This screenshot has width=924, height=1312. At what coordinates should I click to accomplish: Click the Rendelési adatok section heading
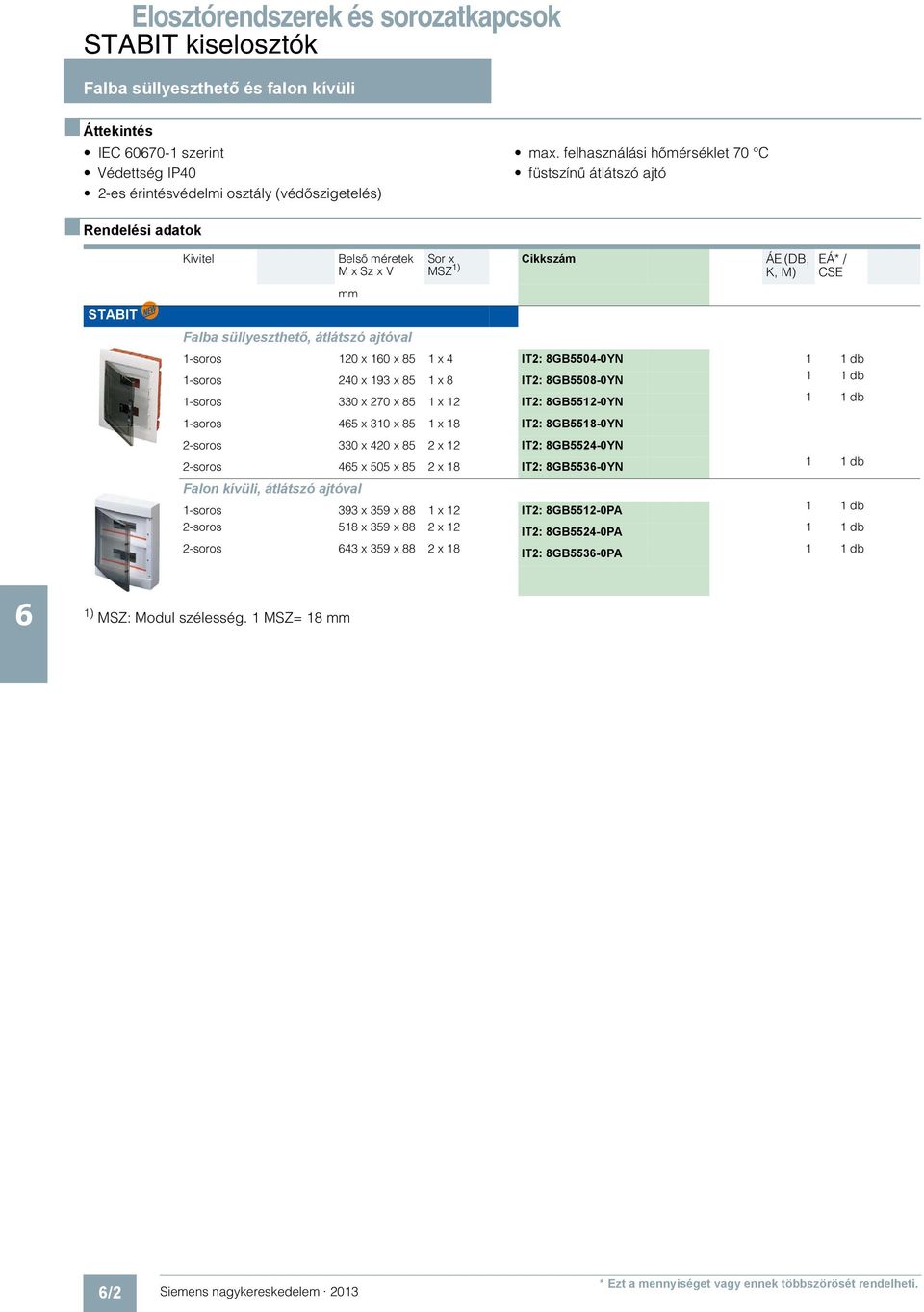142,230
